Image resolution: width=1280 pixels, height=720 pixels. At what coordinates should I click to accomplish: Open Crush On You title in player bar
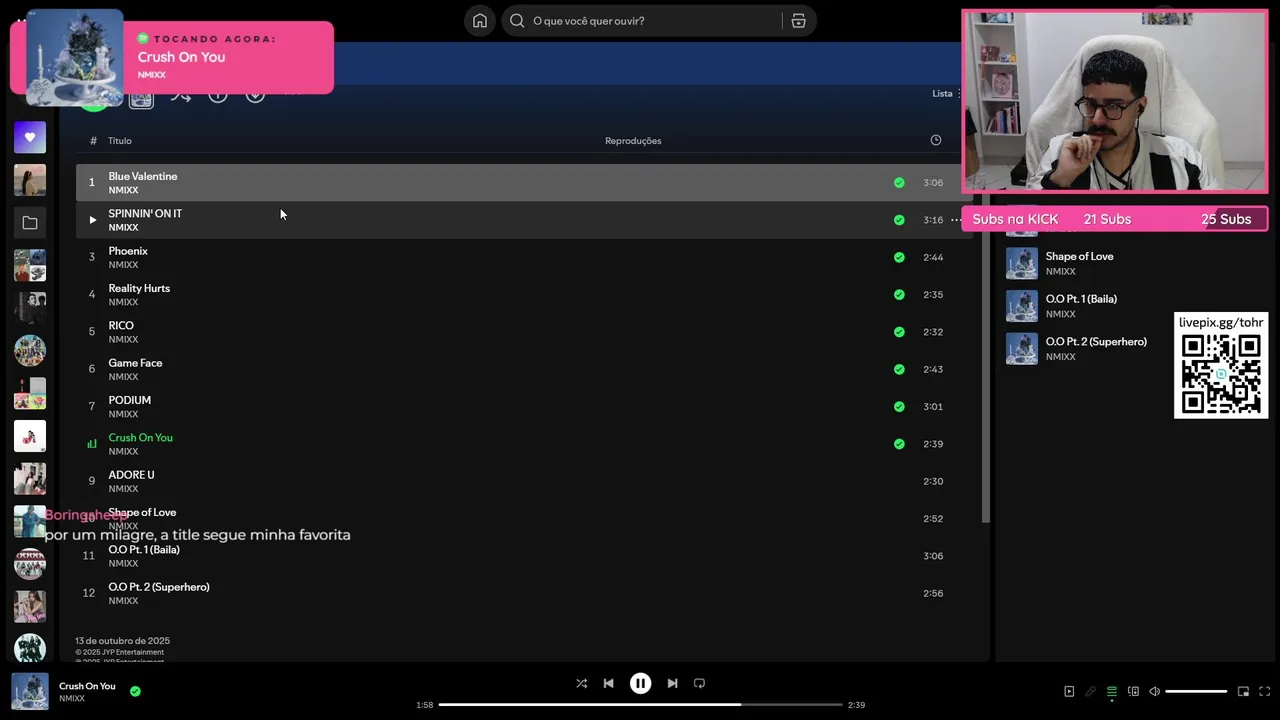(87, 686)
